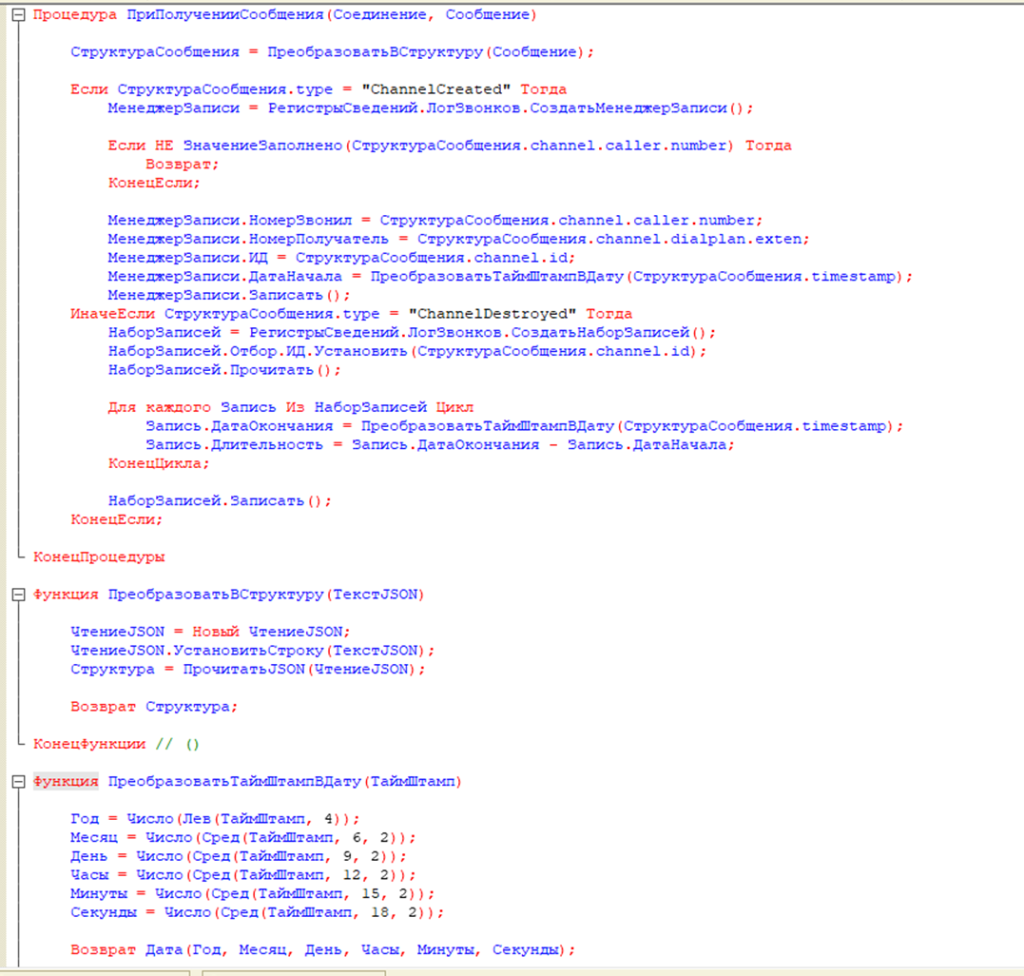Viewport: 1024px width, 976px height.
Task: Click the НаборЗаписей.Записать() line
Action: (219, 500)
